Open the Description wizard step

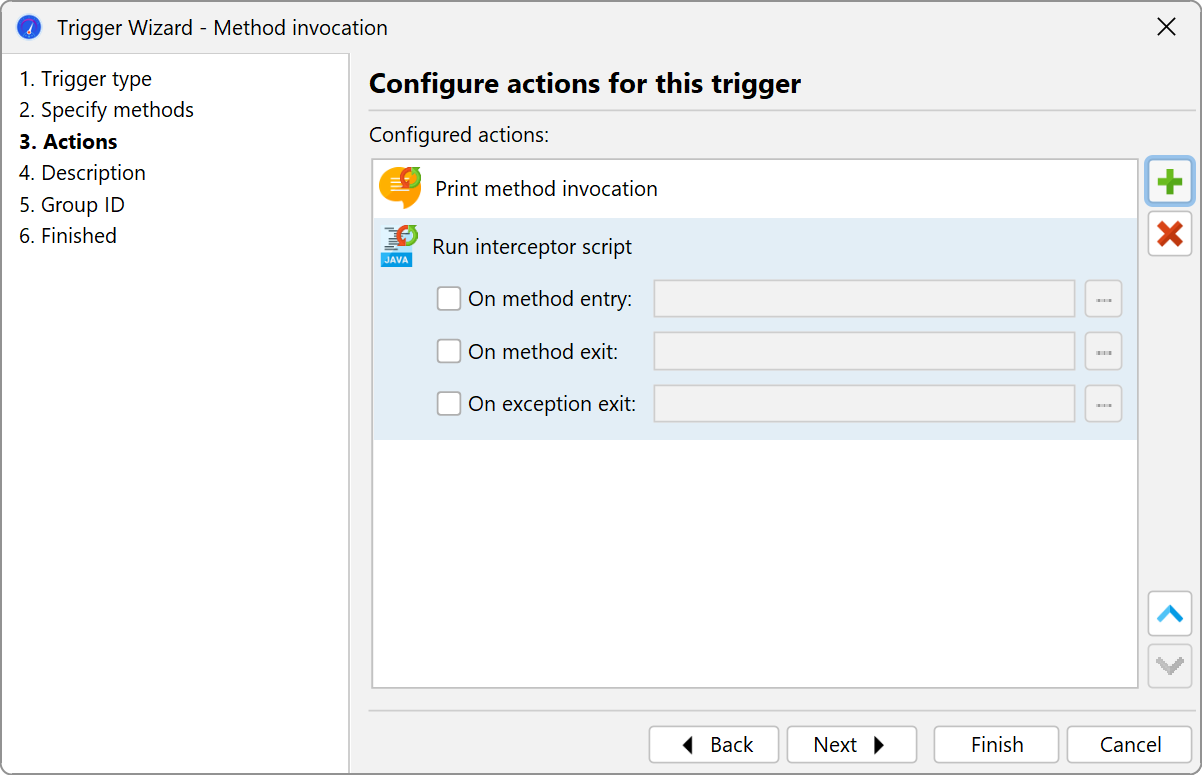82,173
